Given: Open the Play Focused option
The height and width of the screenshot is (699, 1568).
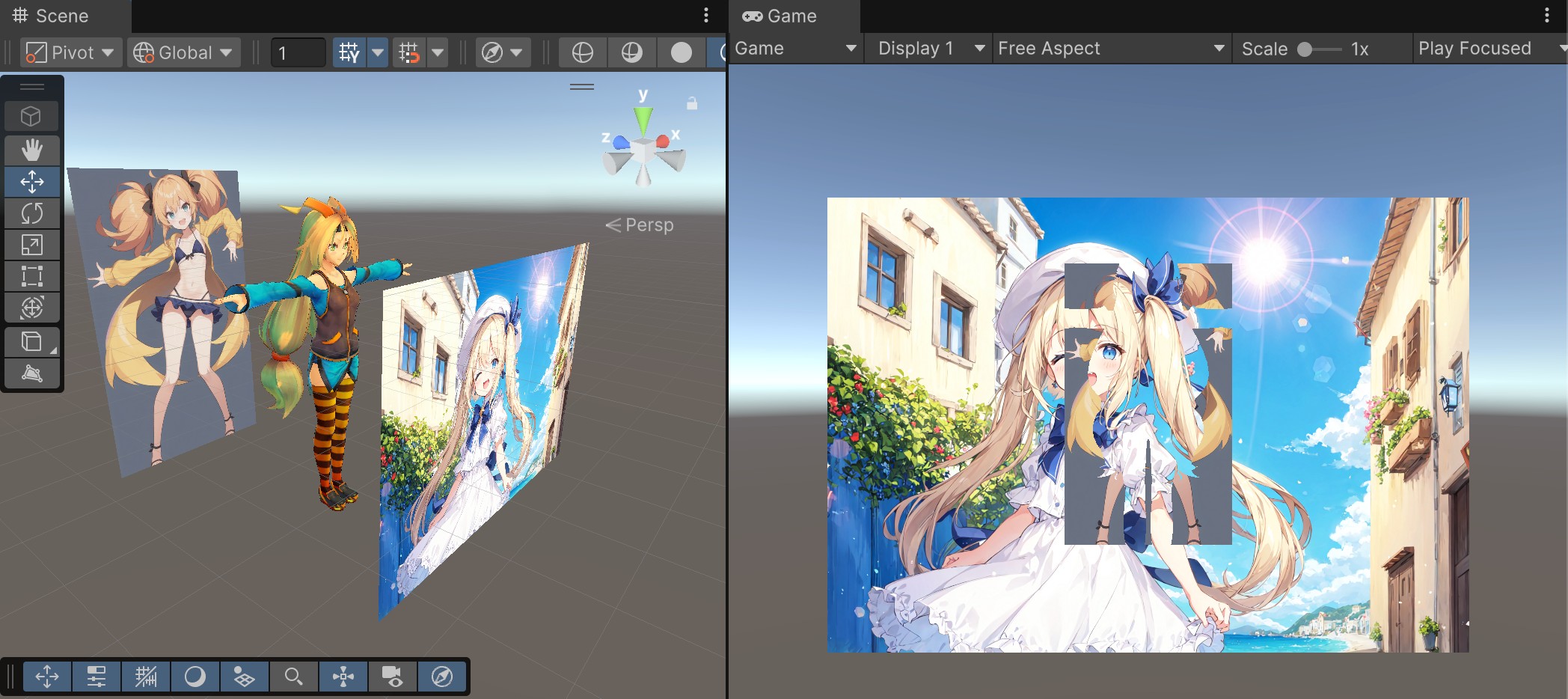Looking at the screenshot, I should (1474, 48).
